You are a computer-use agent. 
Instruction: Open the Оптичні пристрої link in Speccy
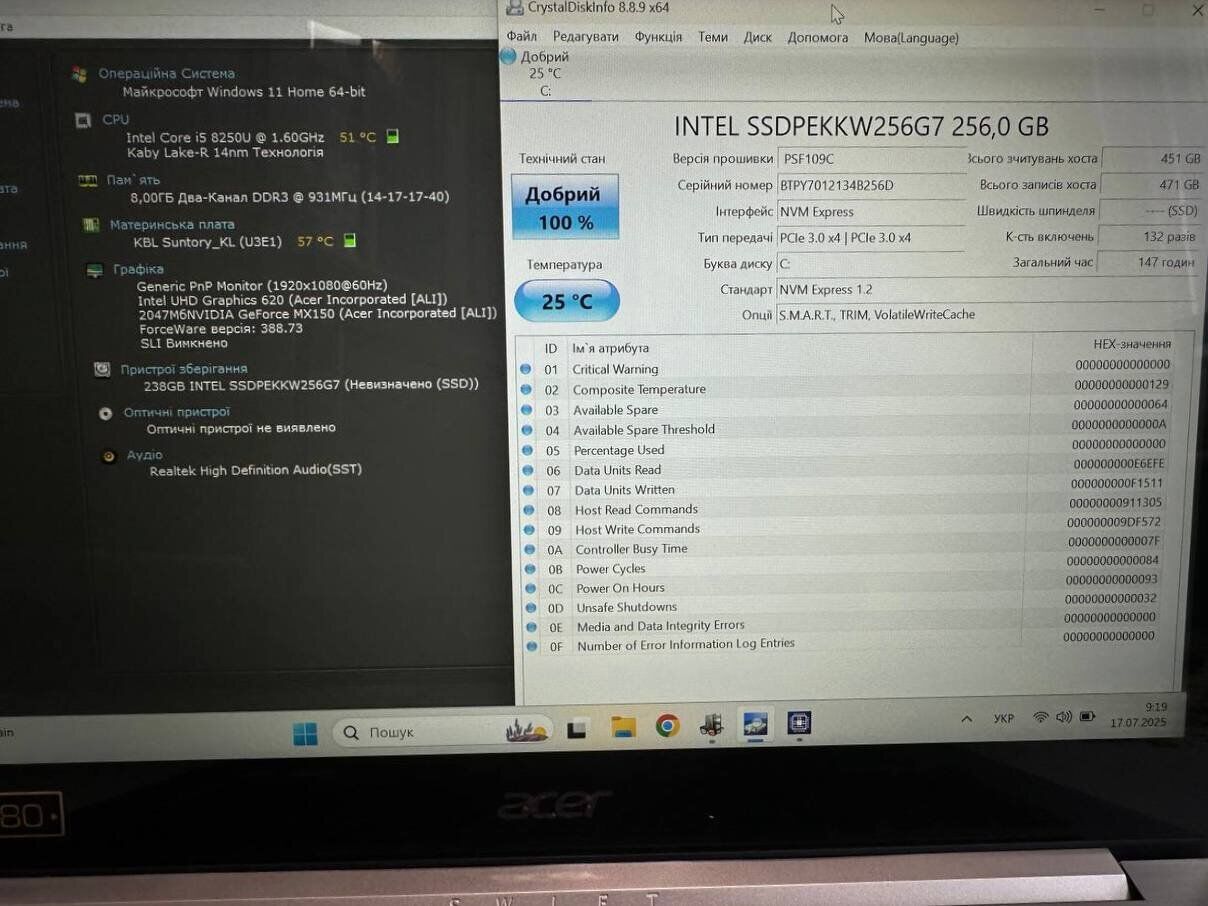[x=176, y=412]
